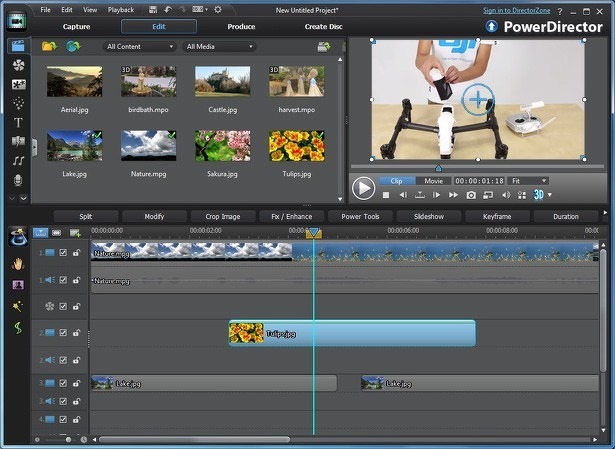Open the Fit zoom dropdown
Screen dimensions: 615x449
pyautogui.click(x=528, y=181)
